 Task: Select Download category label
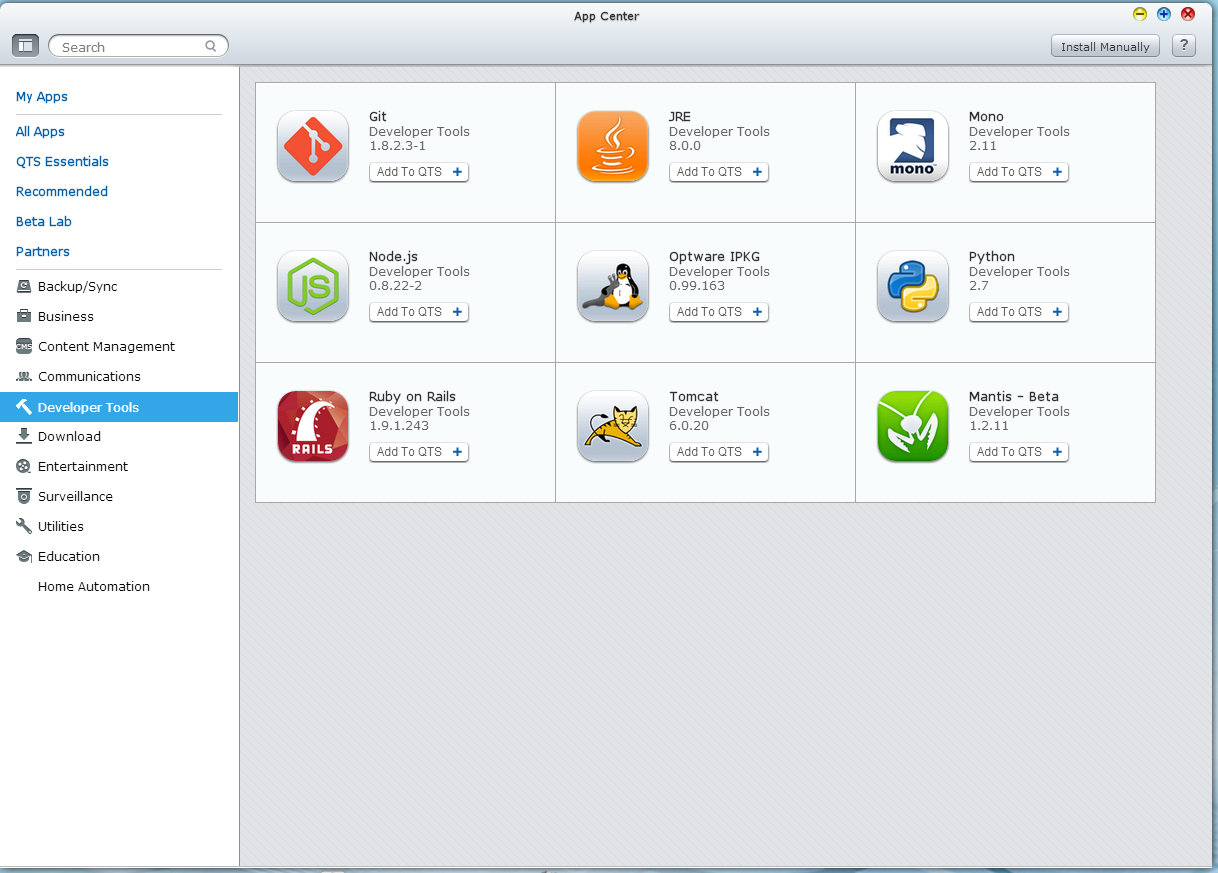[69, 436]
